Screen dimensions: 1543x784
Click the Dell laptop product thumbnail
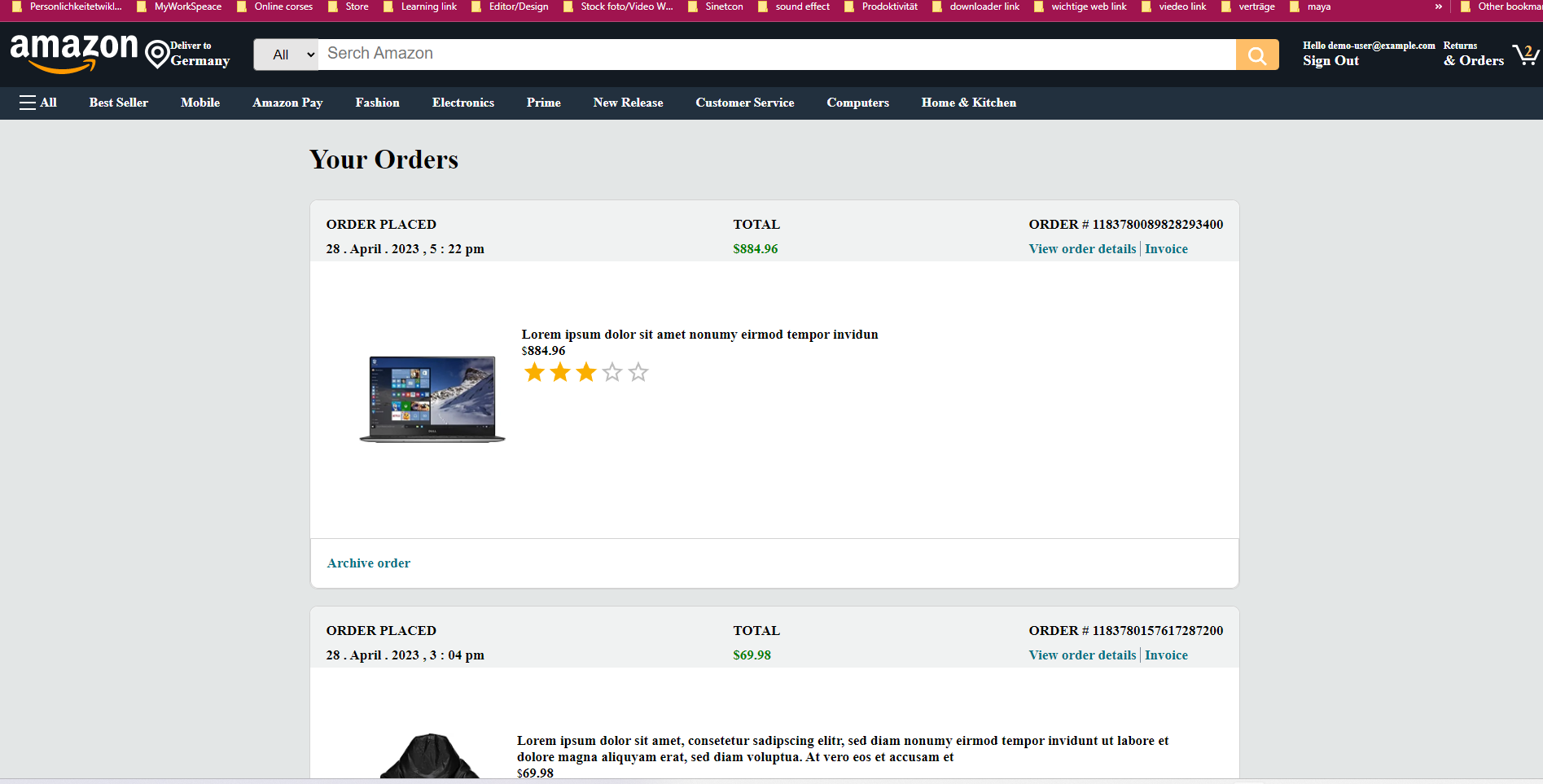pos(432,399)
